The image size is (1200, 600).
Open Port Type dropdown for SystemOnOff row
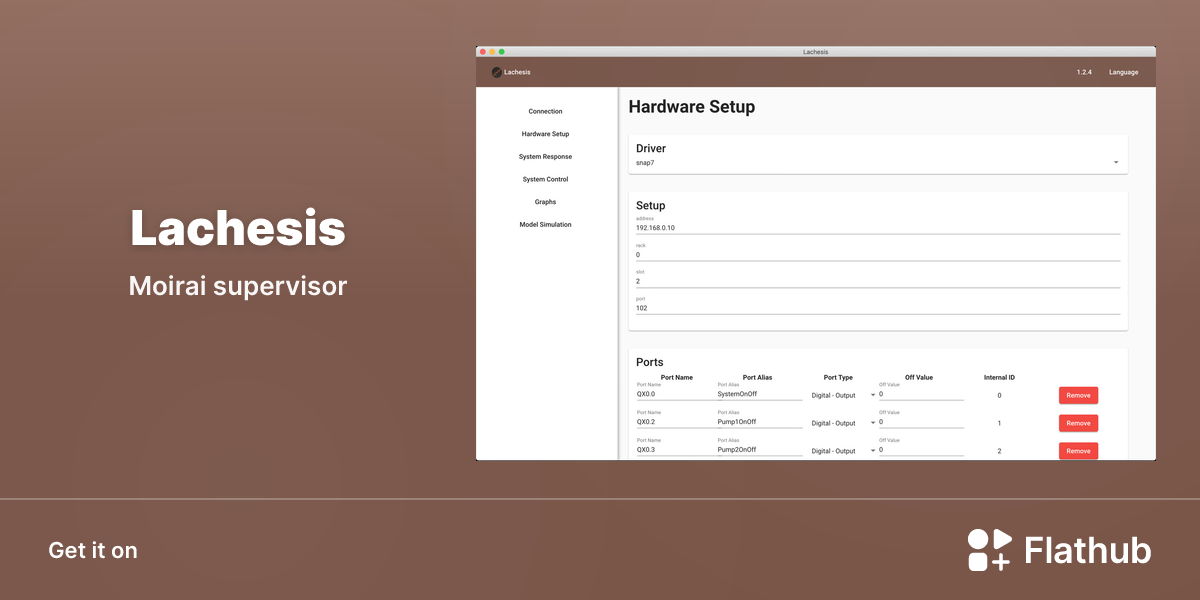843,396
